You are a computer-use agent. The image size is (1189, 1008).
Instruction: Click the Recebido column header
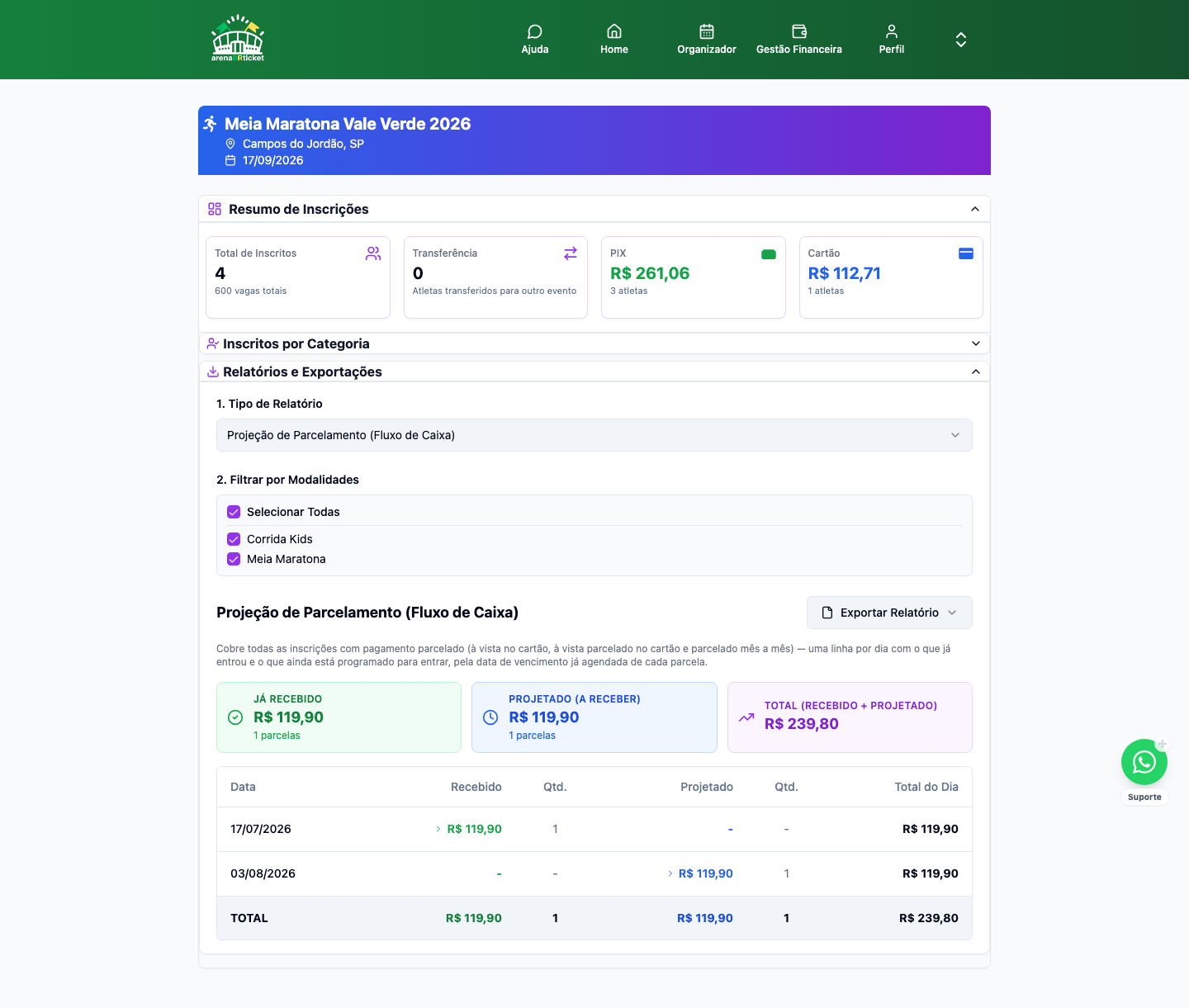476,787
